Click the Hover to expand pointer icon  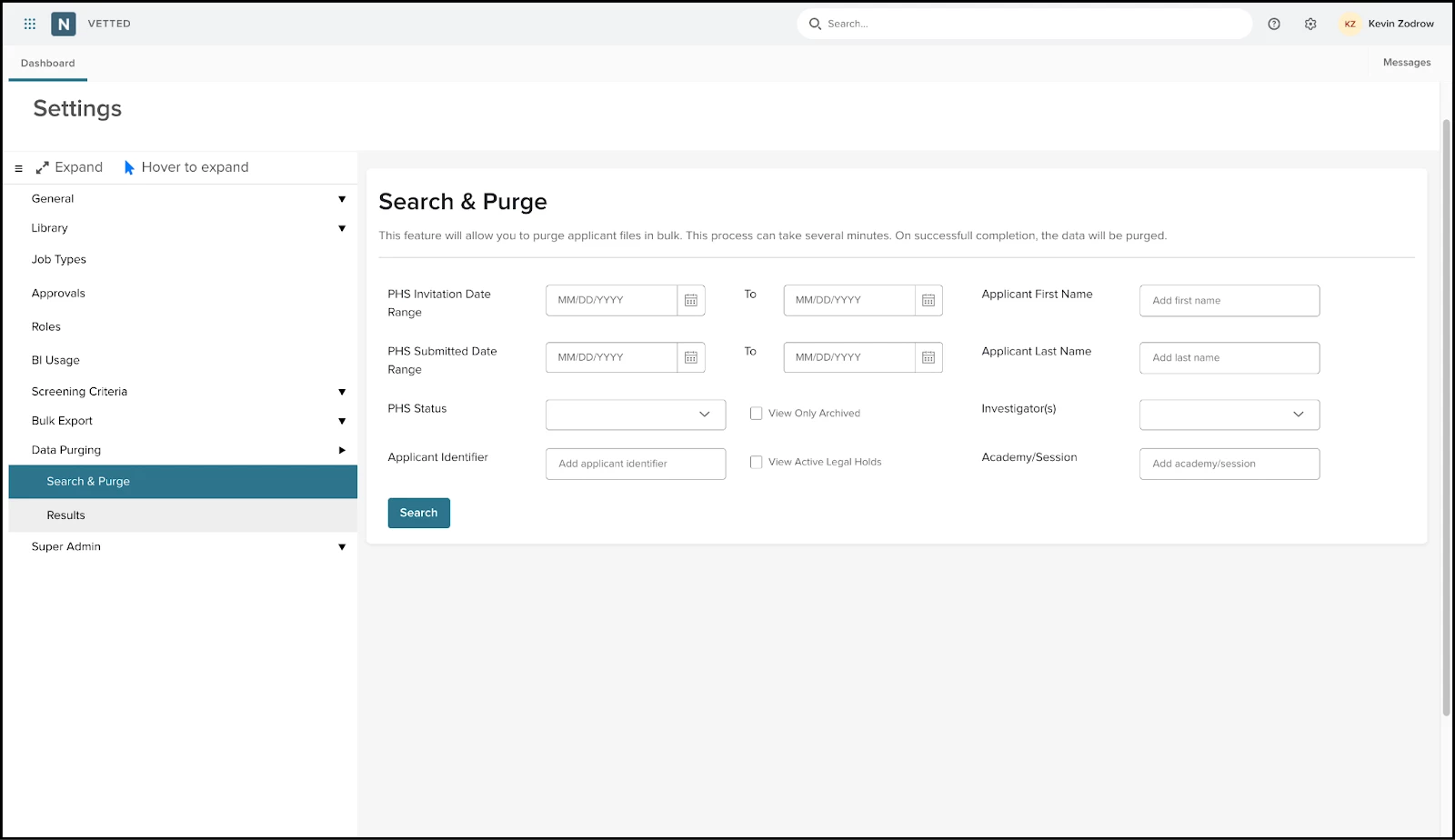[x=129, y=167]
